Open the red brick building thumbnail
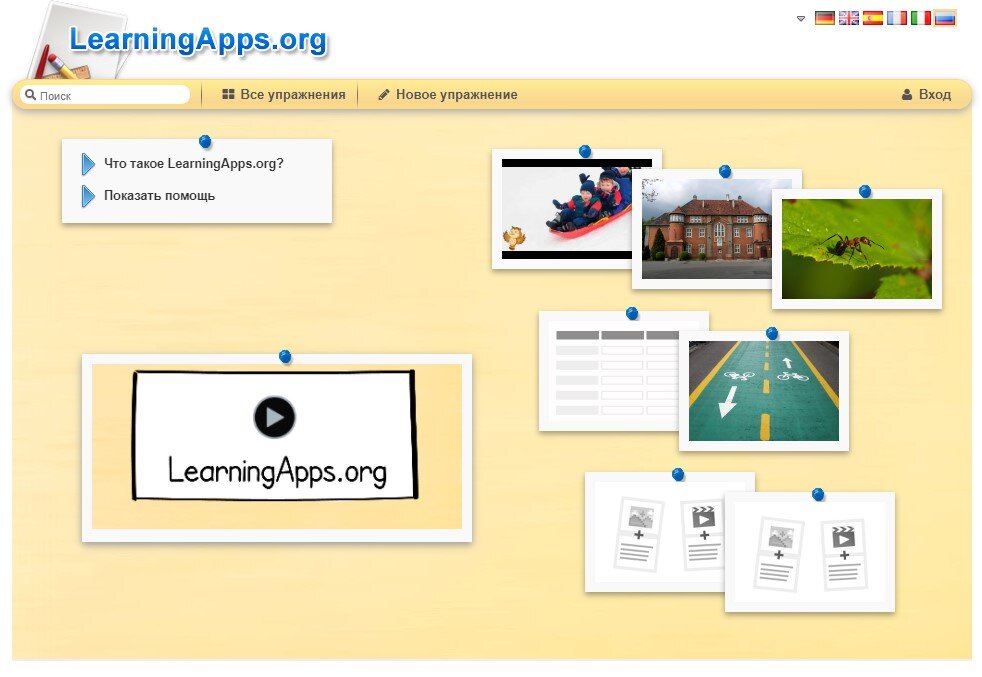Viewport: 982px width, 677px height. [706, 229]
